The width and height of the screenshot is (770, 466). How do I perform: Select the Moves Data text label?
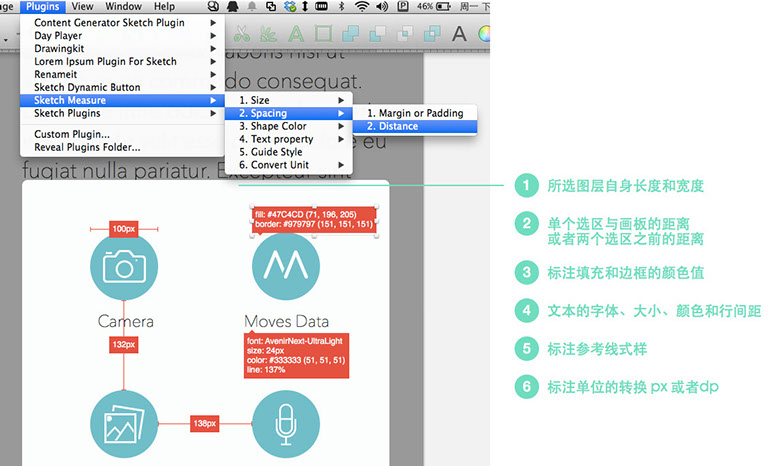click(x=286, y=321)
